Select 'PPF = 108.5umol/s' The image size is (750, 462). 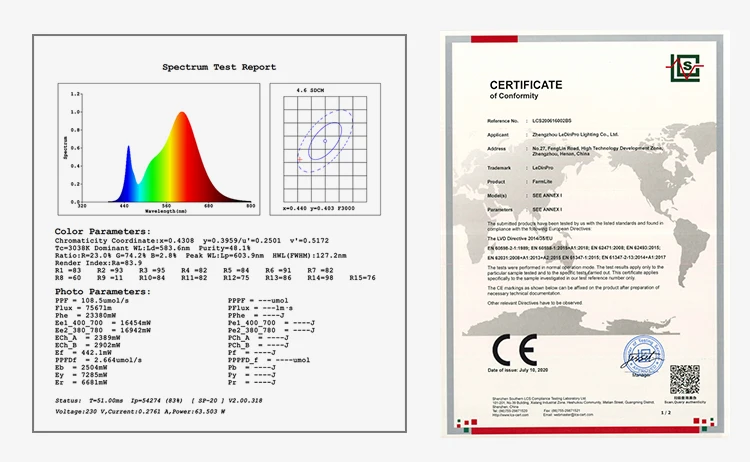tap(92, 300)
